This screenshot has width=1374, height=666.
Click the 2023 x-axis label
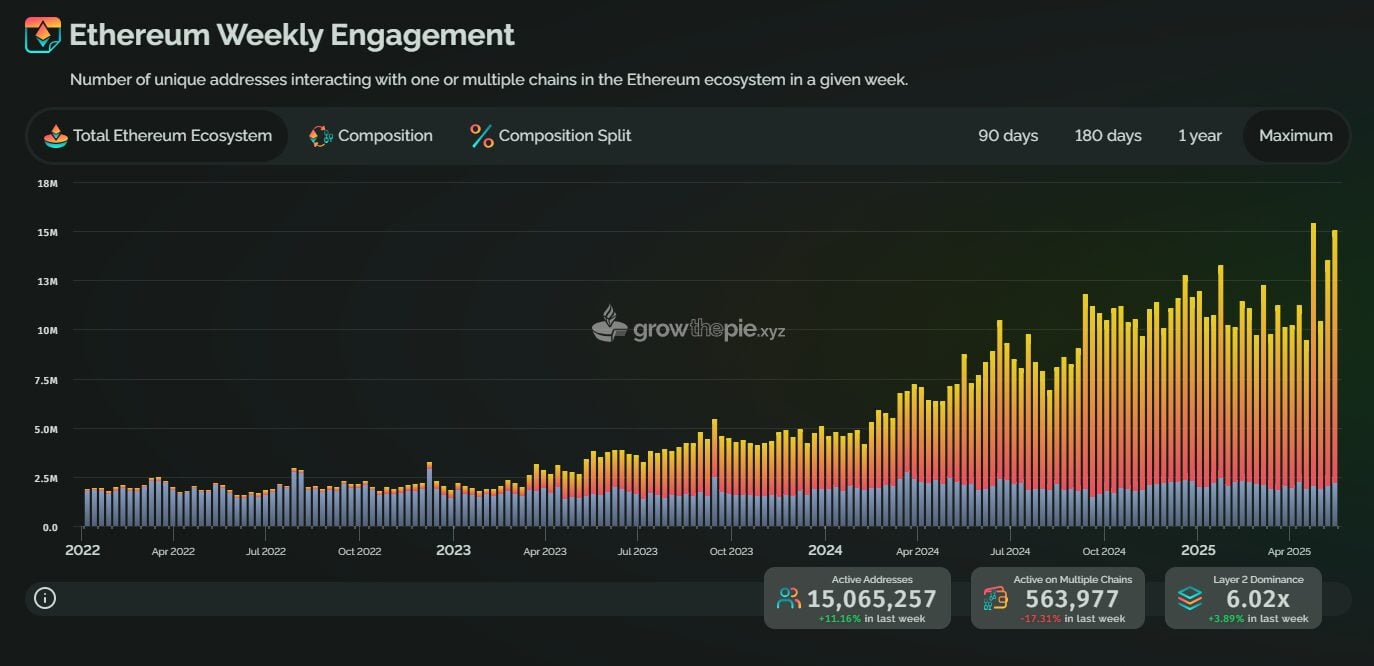pos(453,550)
